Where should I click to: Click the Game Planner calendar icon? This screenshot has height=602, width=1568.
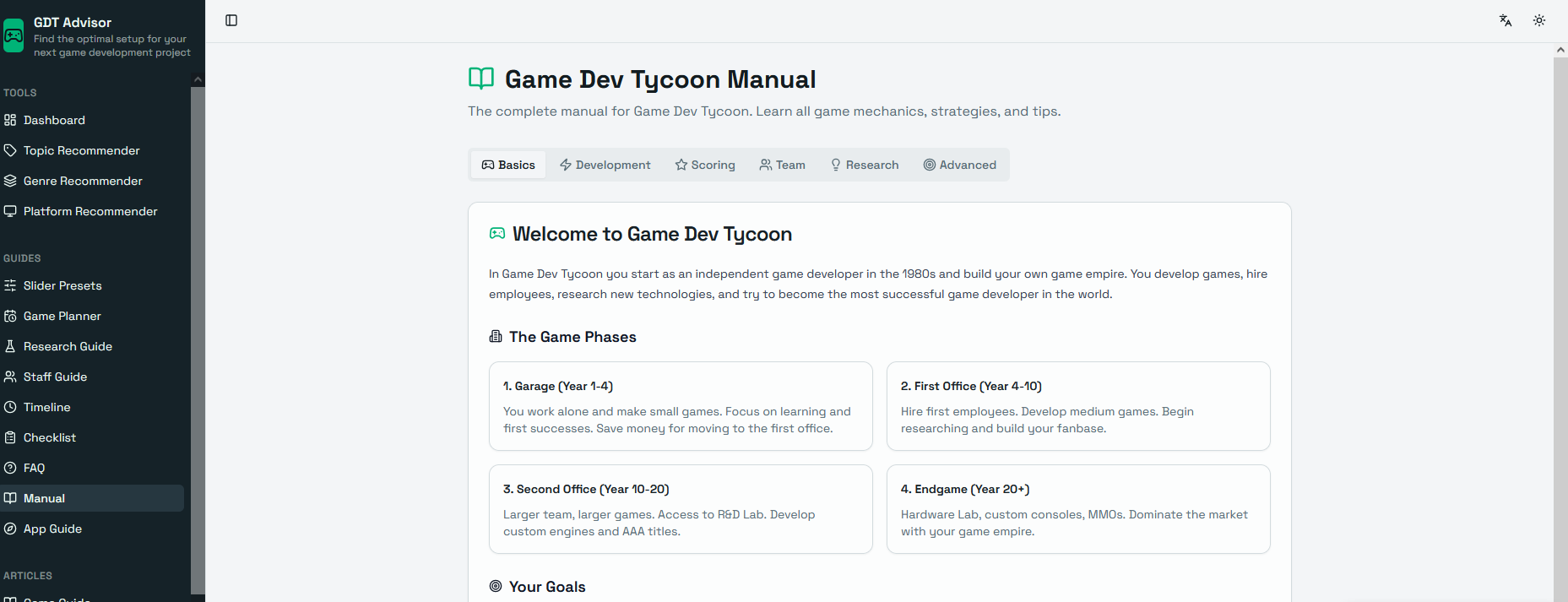click(10, 316)
